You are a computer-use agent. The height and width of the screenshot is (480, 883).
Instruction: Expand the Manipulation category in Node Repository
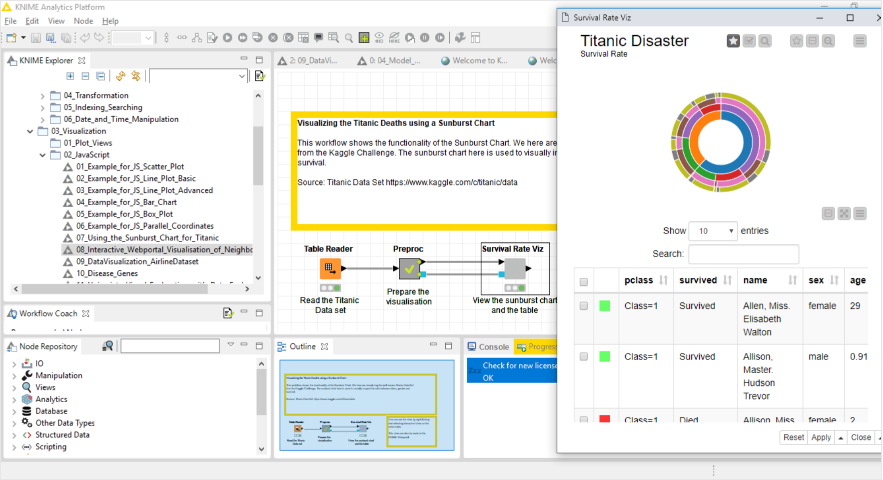tap(14, 376)
